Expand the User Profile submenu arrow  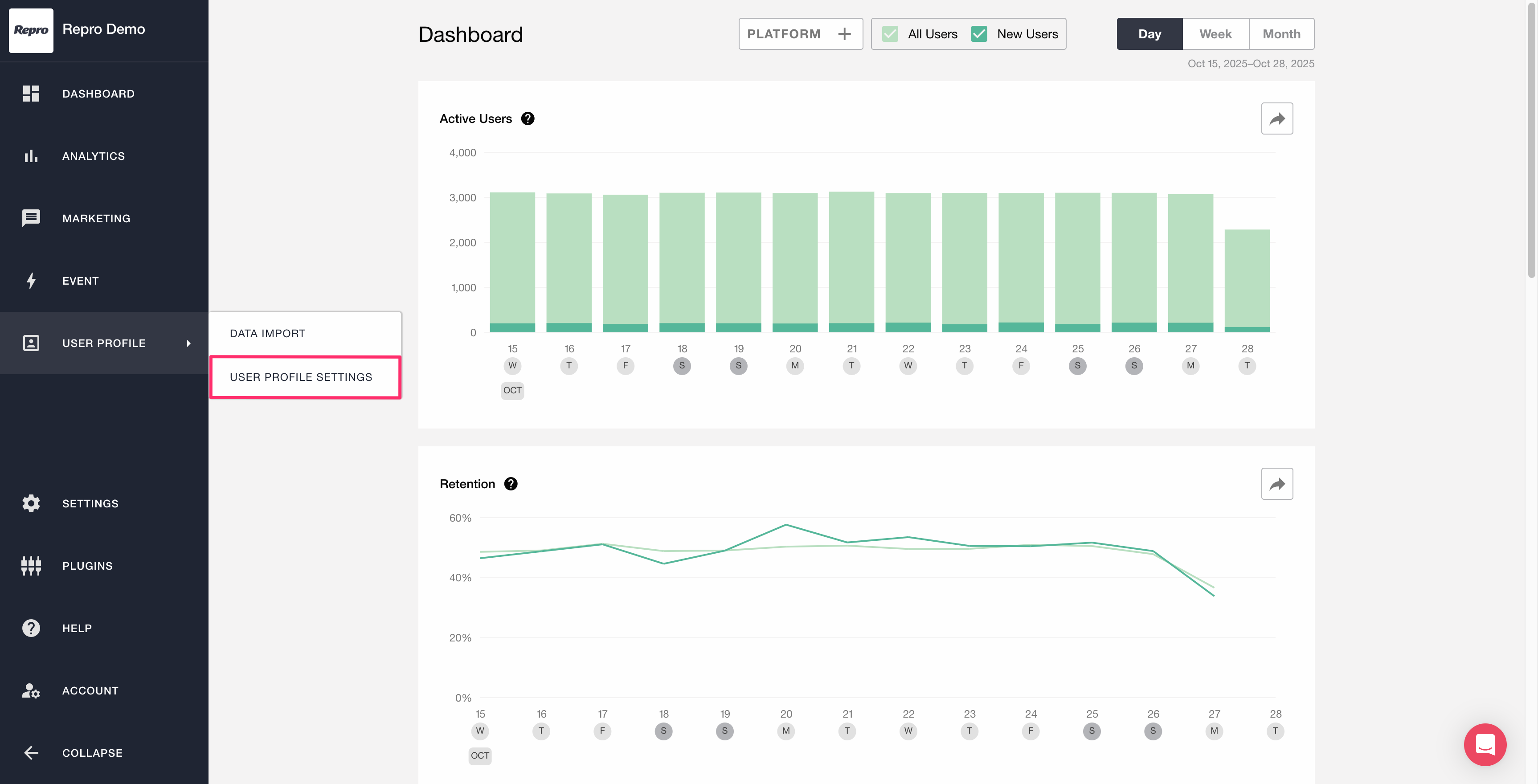tap(188, 343)
